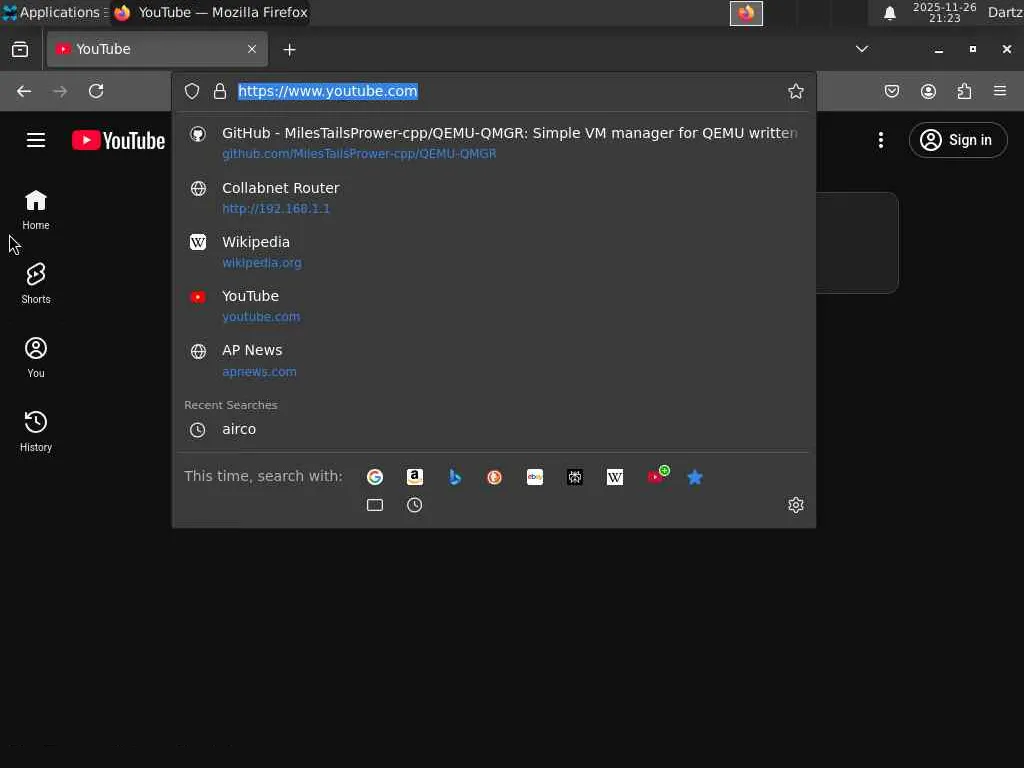
Task: Go back with the back arrow
Action: click(24, 91)
